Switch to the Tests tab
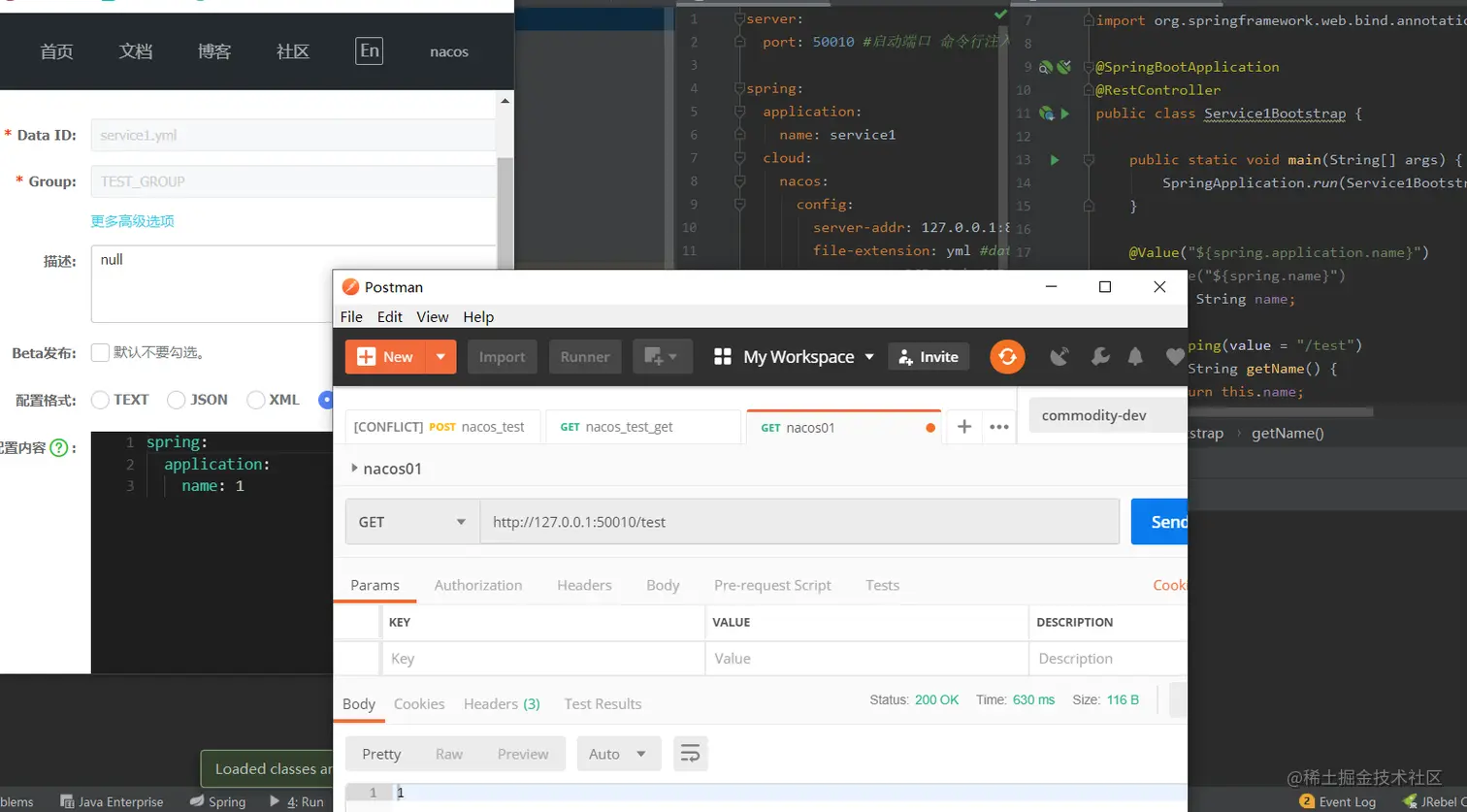Viewport: 1467px width, 812px height. pyautogui.click(x=882, y=585)
